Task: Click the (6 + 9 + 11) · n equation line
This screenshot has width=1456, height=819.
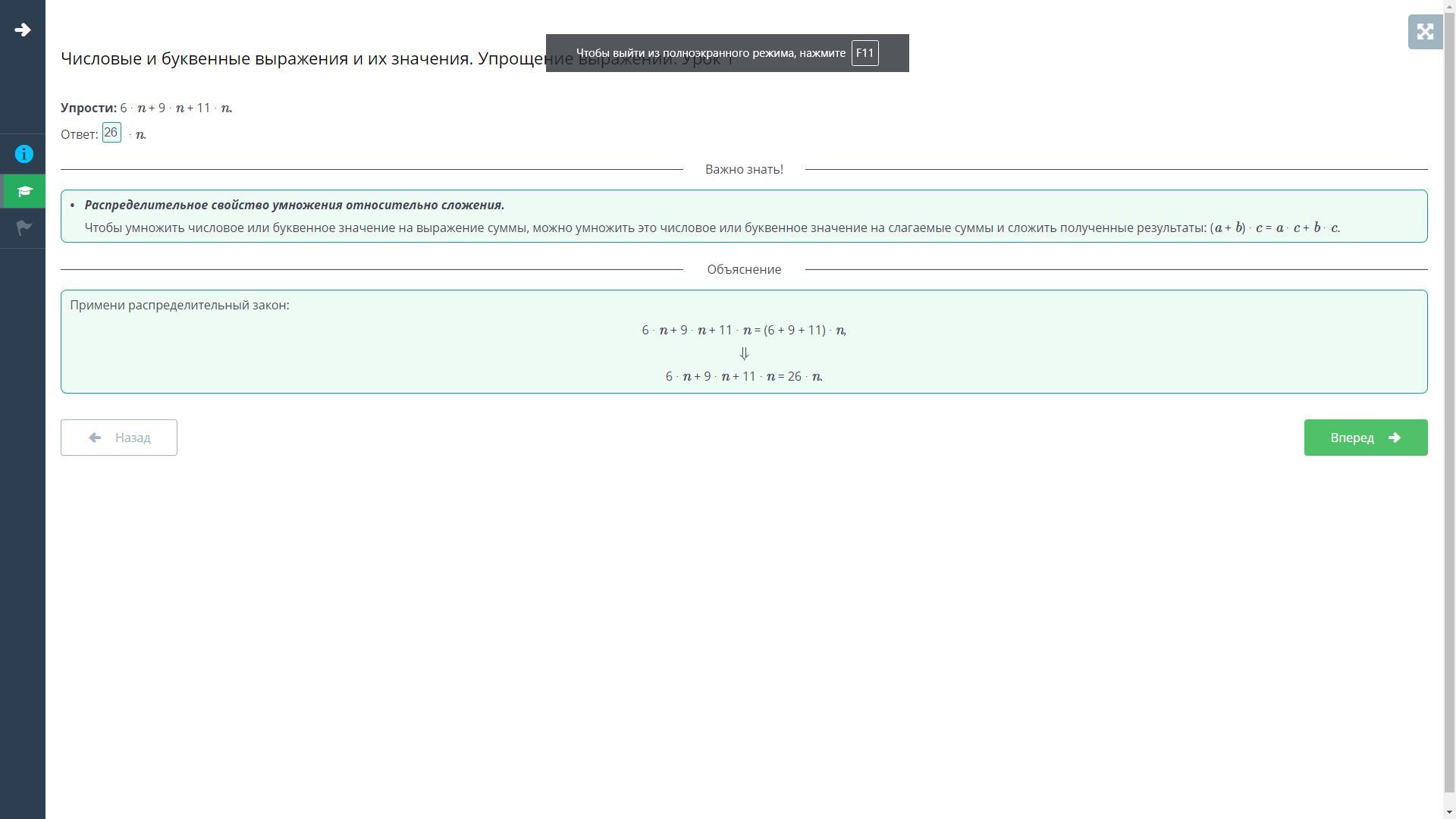Action: pos(744,330)
